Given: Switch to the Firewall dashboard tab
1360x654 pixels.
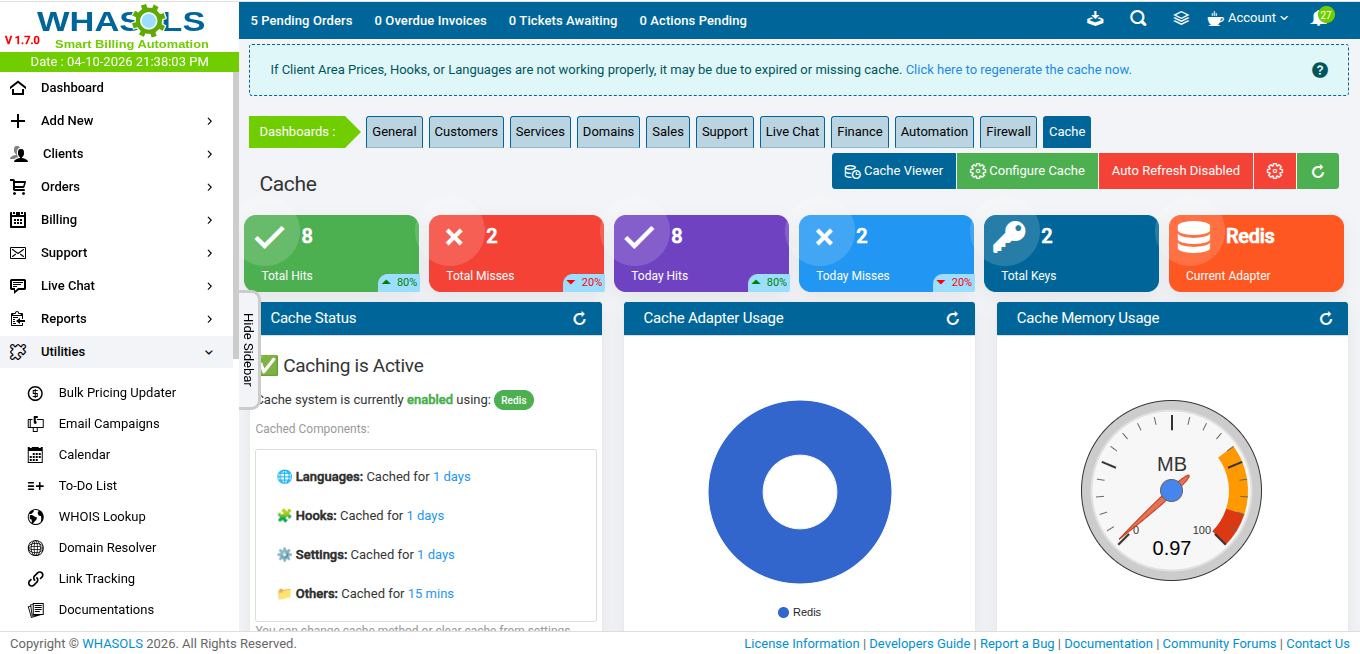Looking at the screenshot, I should 1008,132.
